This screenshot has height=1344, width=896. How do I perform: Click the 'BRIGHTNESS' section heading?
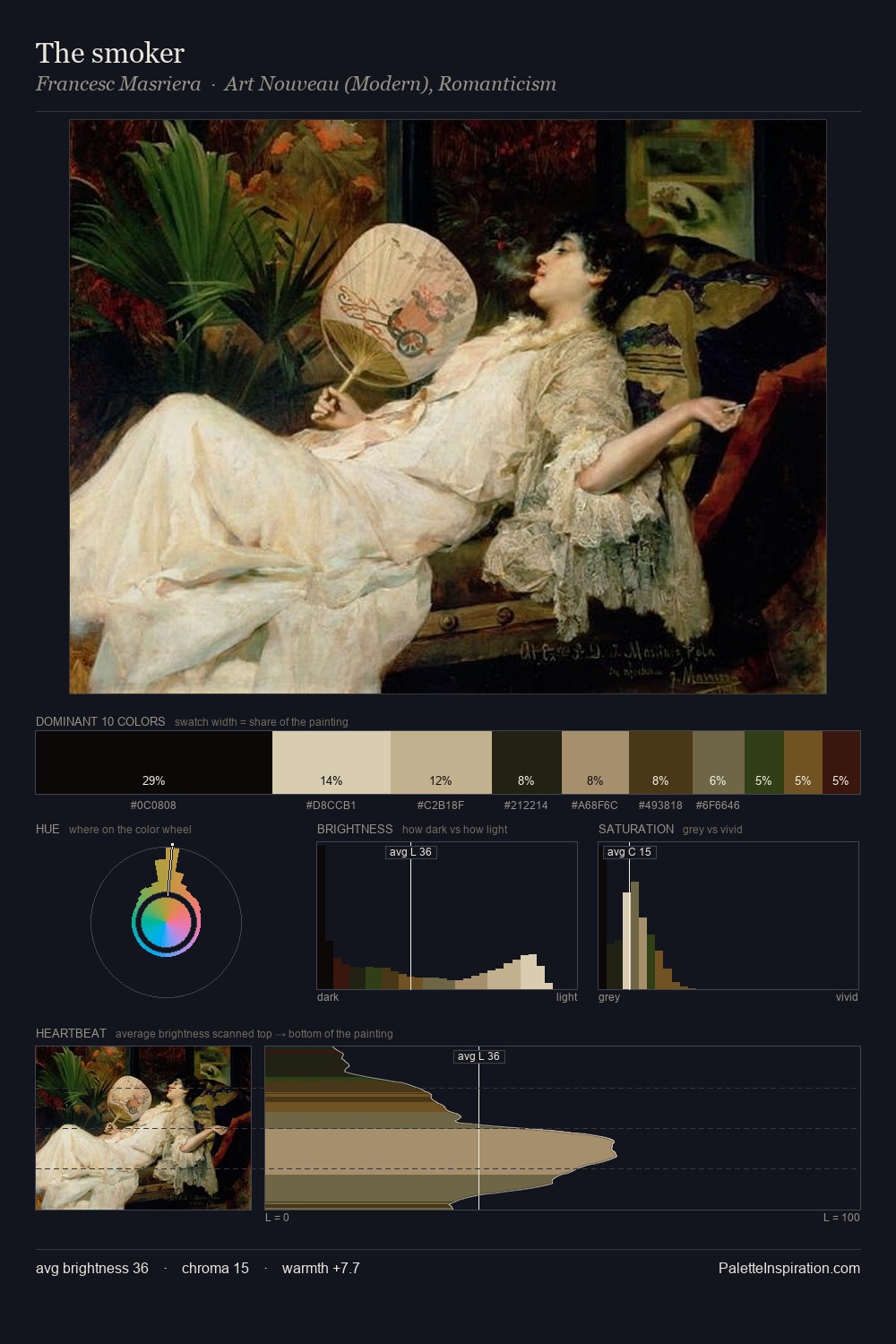[355, 829]
